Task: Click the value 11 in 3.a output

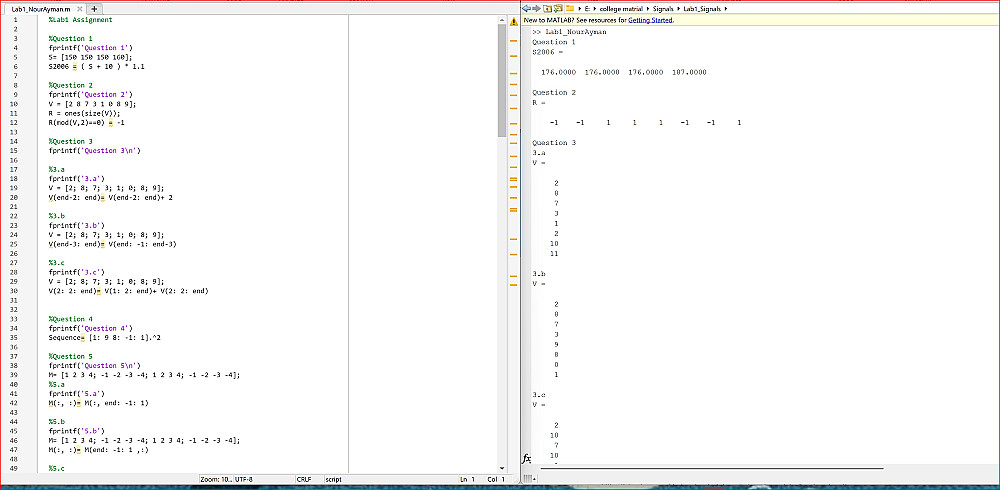Action: coord(554,254)
